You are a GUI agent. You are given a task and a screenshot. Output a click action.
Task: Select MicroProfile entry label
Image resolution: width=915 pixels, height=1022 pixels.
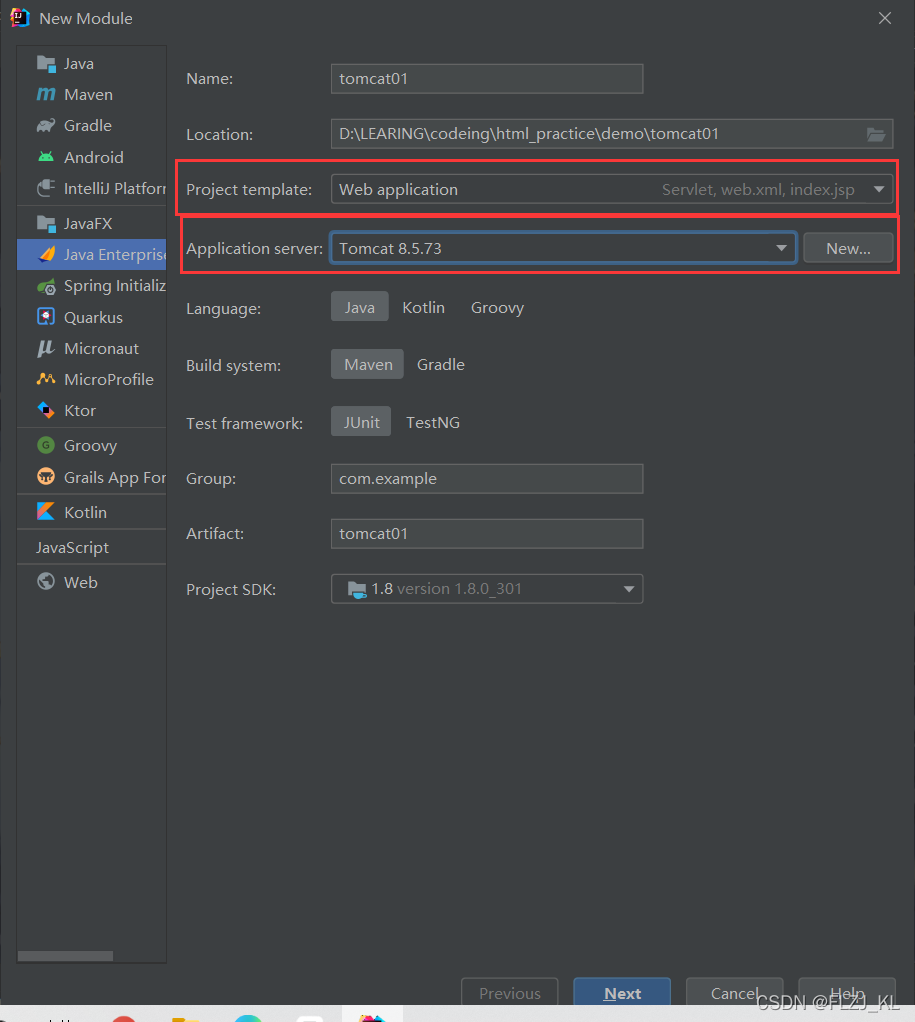click(x=109, y=379)
